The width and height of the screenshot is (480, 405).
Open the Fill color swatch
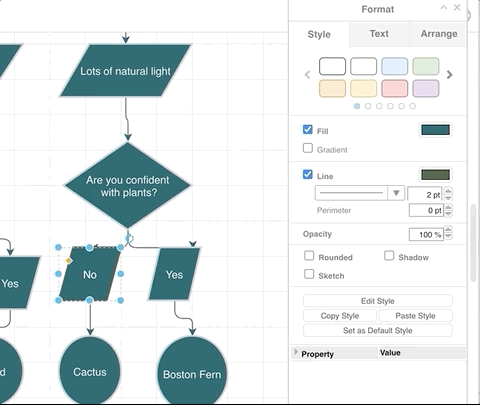(435, 130)
